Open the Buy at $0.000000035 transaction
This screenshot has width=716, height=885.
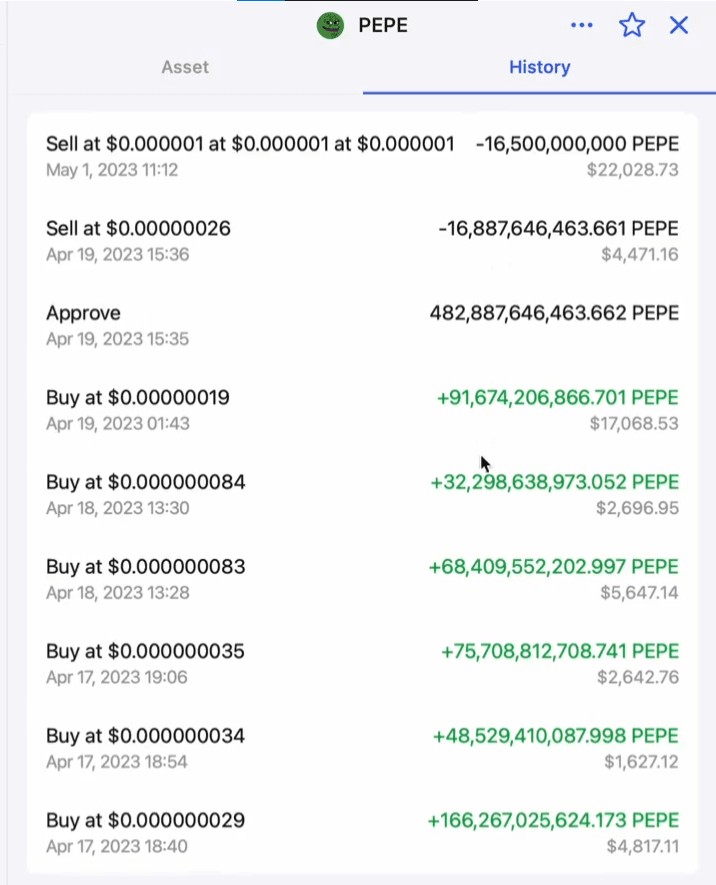point(362,664)
